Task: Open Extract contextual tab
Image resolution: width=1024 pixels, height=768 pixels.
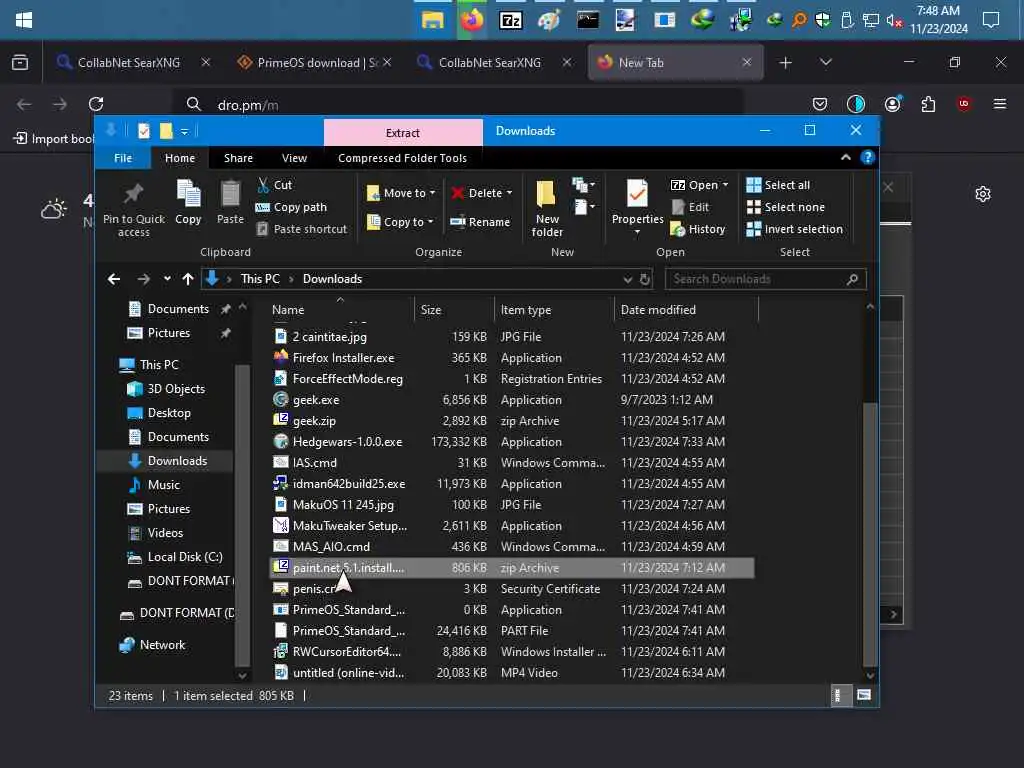Action: [x=403, y=133]
